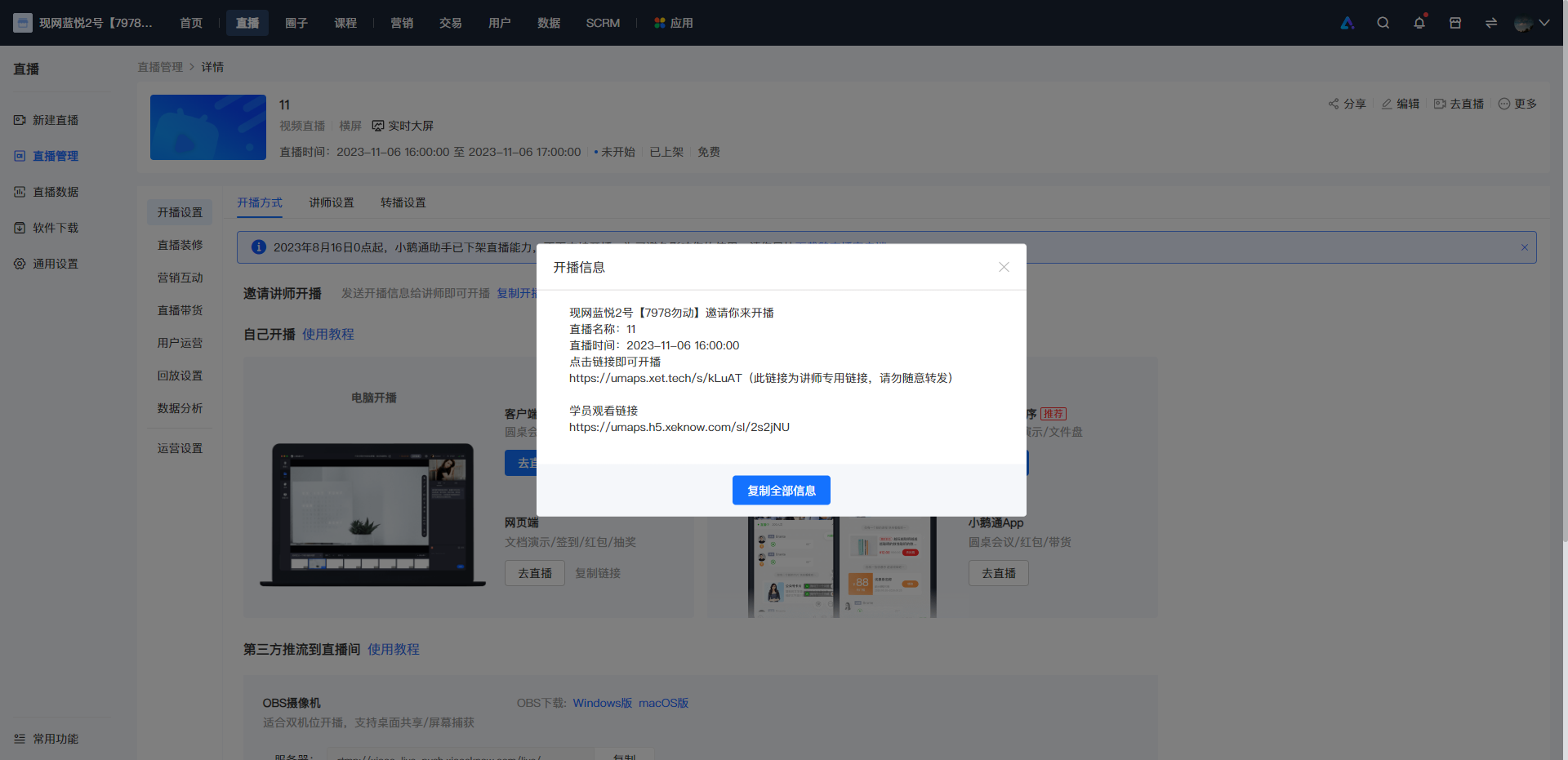
Task: Open 通用设置 in the sidebar
Action: point(47,264)
